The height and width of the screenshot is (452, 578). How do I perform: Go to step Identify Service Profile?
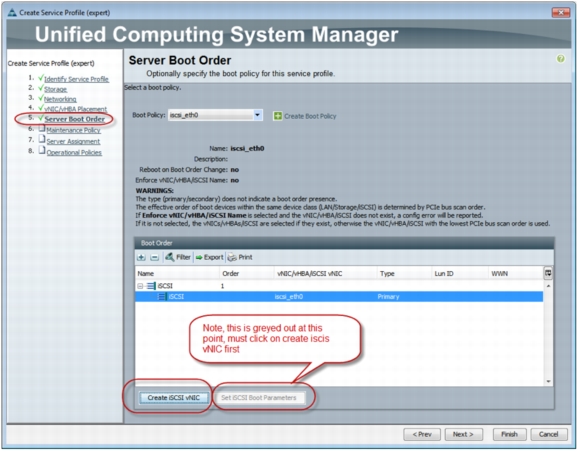pyautogui.click(x=76, y=79)
